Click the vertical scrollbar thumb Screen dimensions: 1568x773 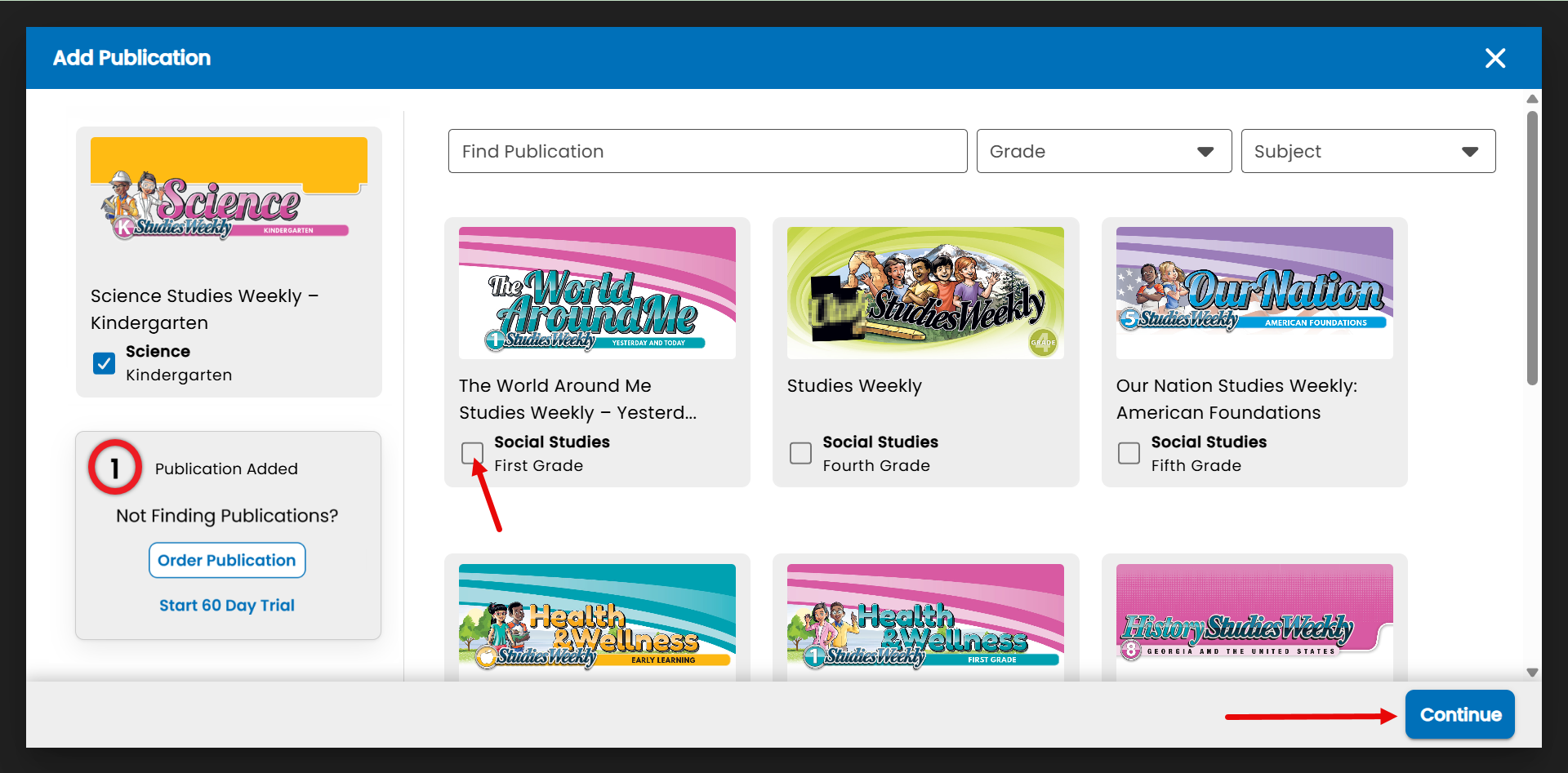[x=1532, y=248]
